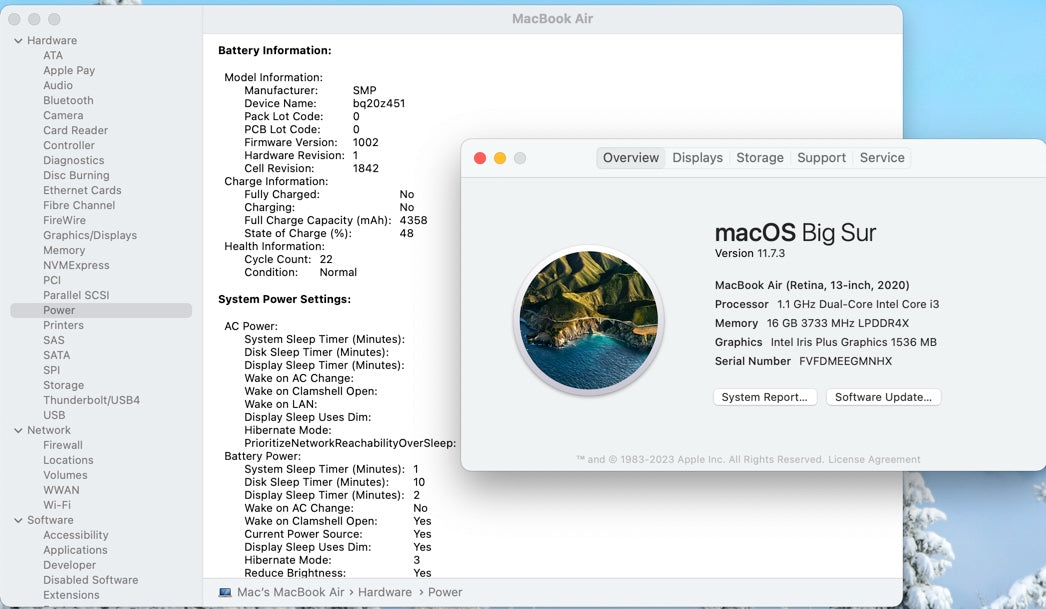Collapse the Network section
This screenshot has height=609, width=1046.
tap(18, 430)
